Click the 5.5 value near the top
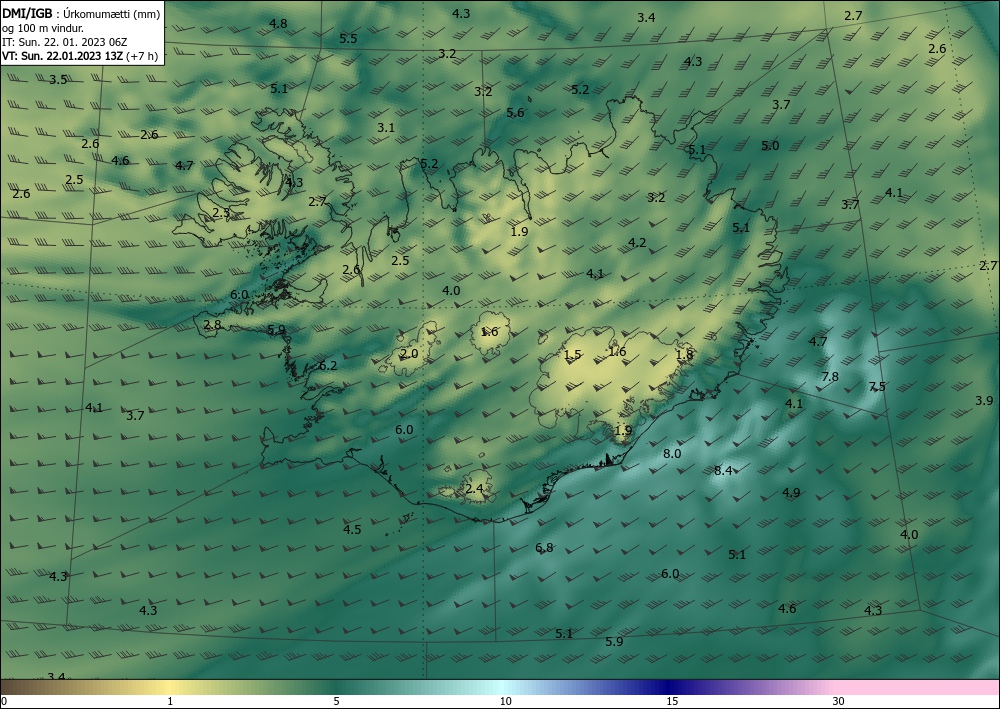Image resolution: width=1000 pixels, height=709 pixels. click(348, 39)
